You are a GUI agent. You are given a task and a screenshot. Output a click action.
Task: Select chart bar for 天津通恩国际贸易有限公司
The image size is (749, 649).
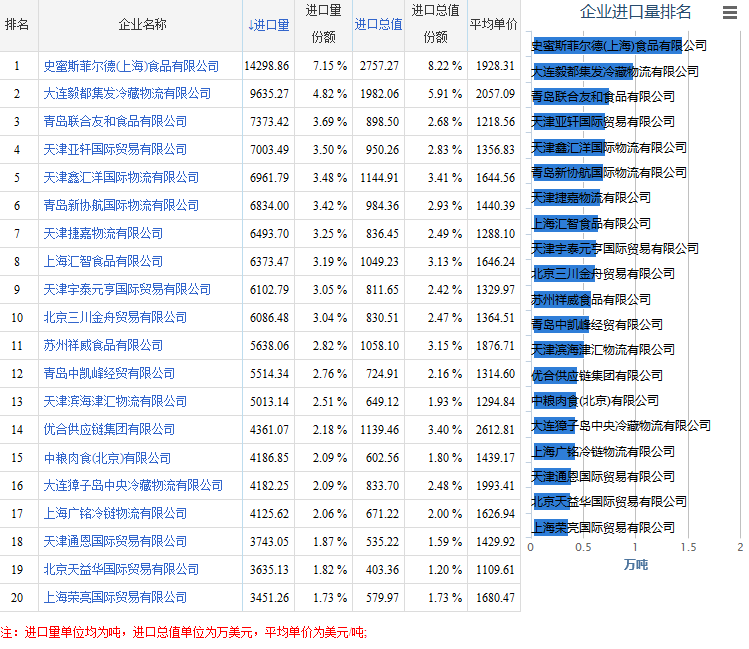click(552, 476)
